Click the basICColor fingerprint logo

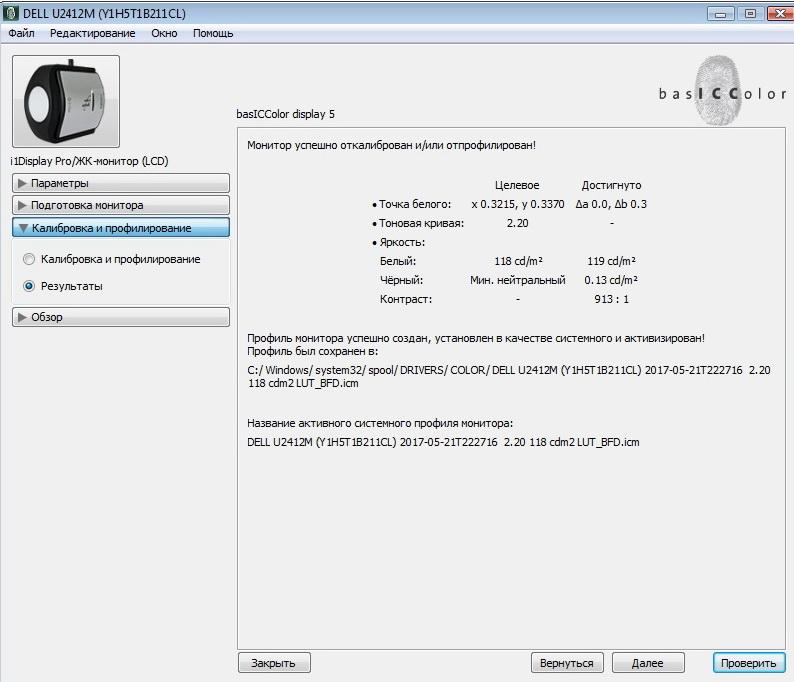[723, 91]
